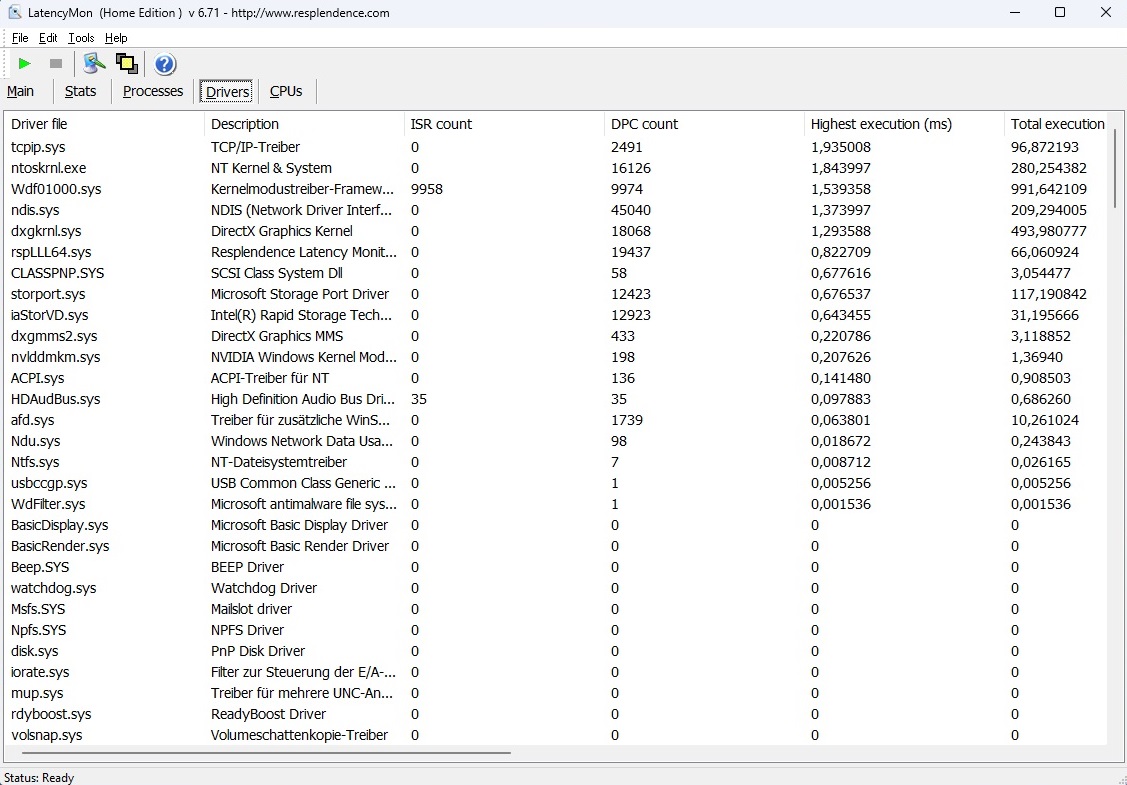Sort by Description column header
Screen dimensions: 1127x785
click(x=304, y=124)
